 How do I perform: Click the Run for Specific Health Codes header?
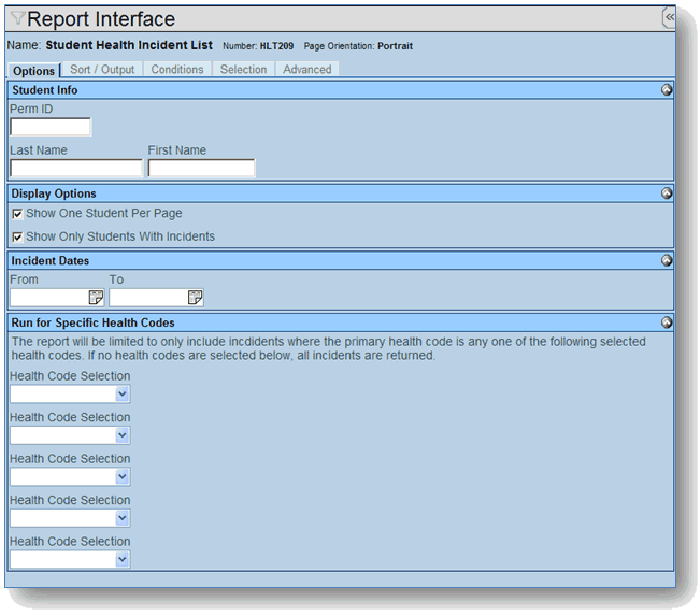pos(340,322)
